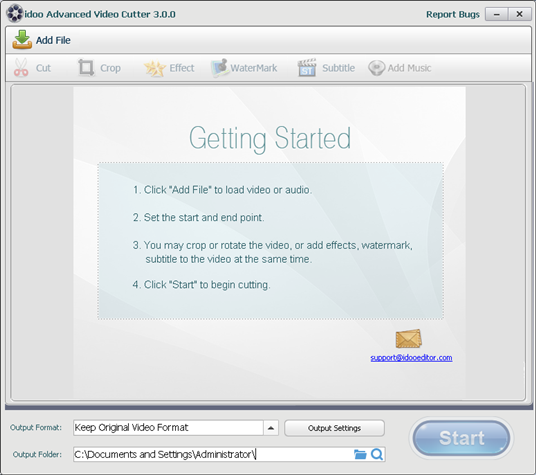Open the WaterMark tool icon
The height and width of the screenshot is (475, 536).
[x=219, y=67]
